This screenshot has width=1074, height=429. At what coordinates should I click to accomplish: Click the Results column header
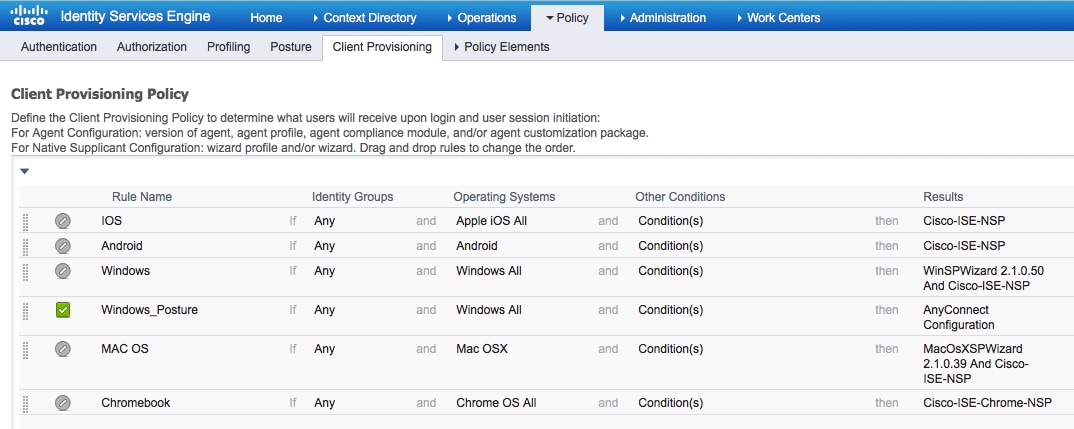pos(943,197)
